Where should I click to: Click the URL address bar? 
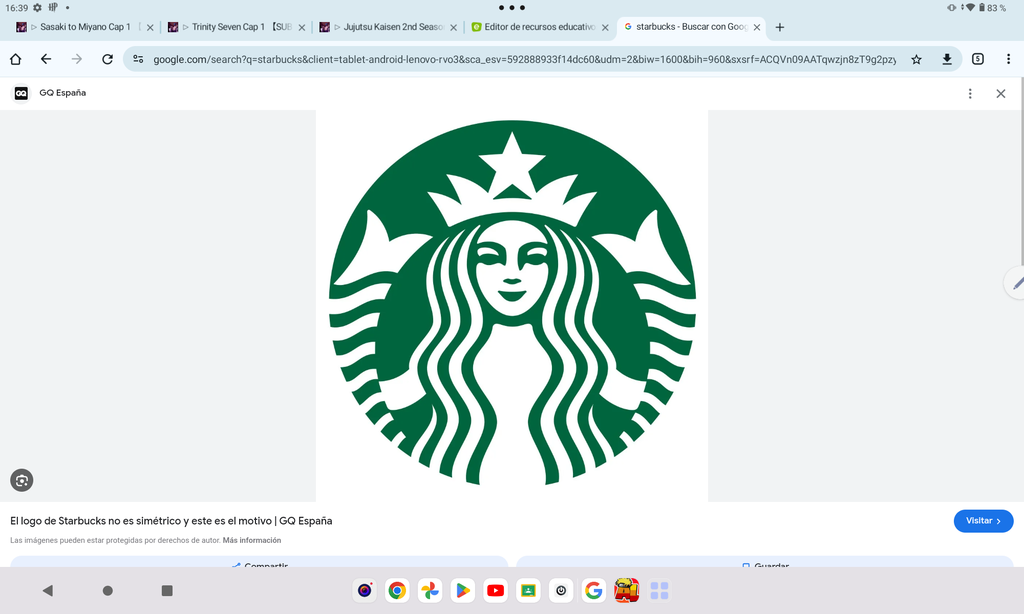click(524, 59)
